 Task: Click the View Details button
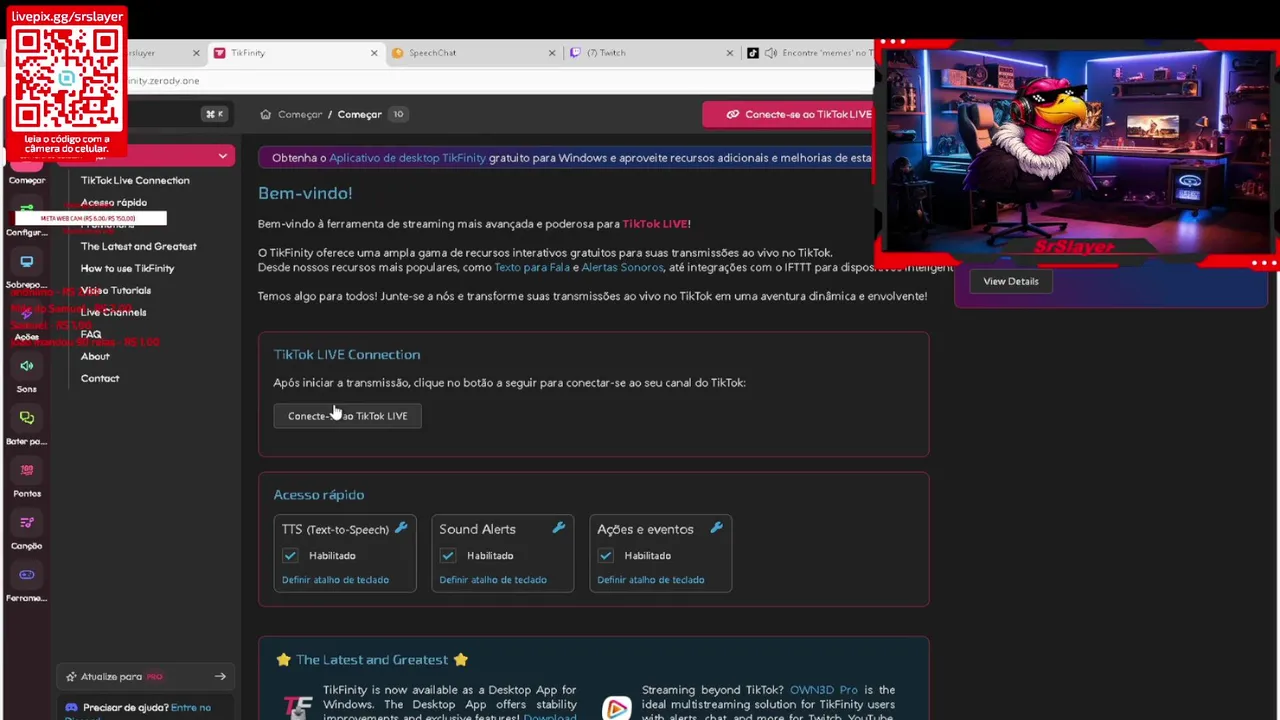point(1011,281)
